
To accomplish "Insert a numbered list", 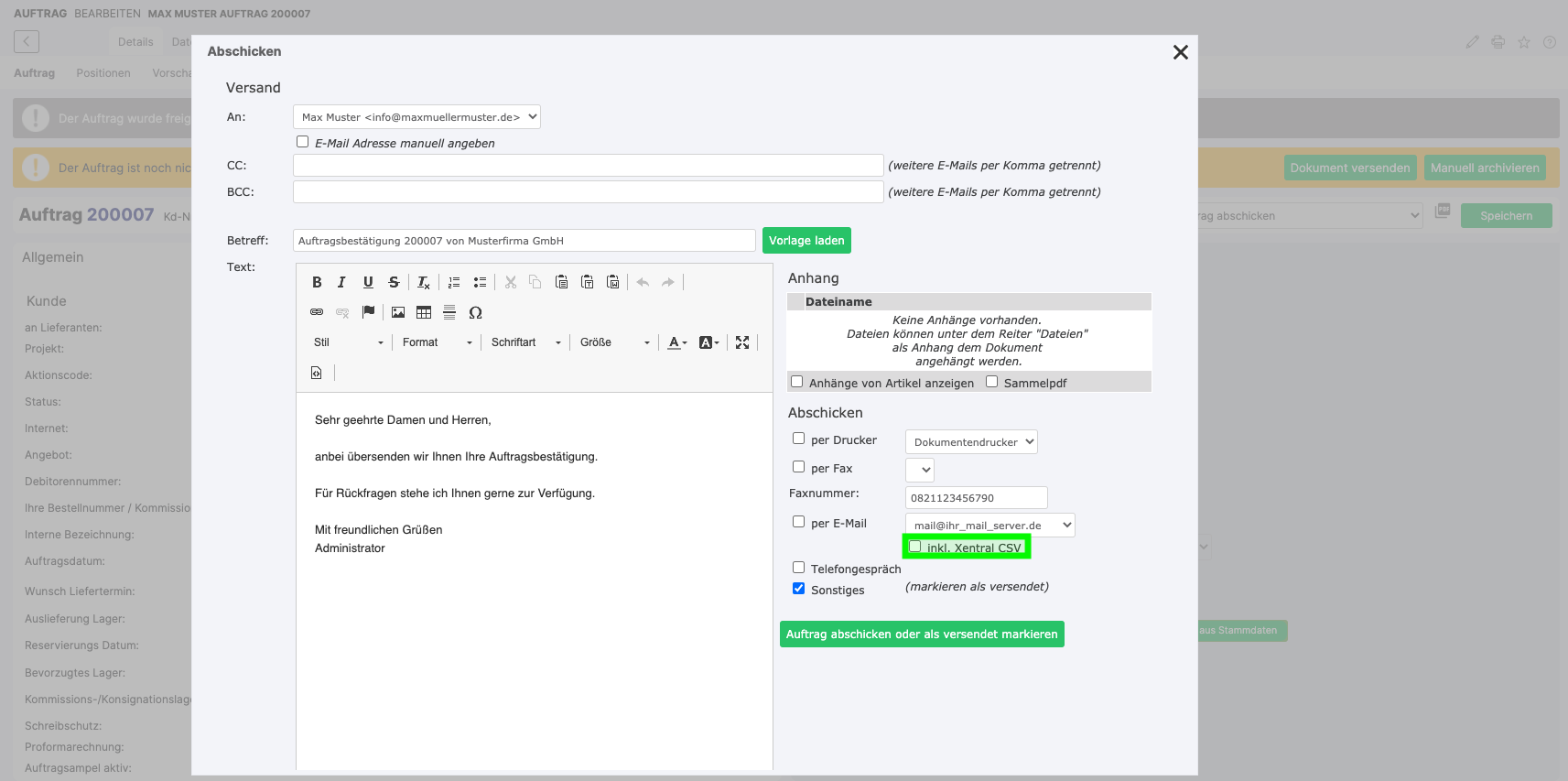I will click(454, 282).
